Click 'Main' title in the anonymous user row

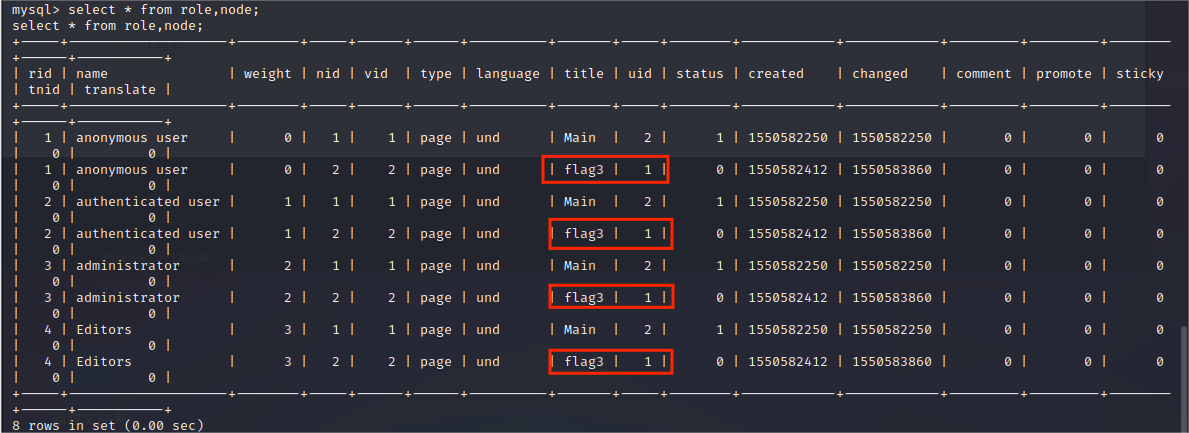point(580,138)
